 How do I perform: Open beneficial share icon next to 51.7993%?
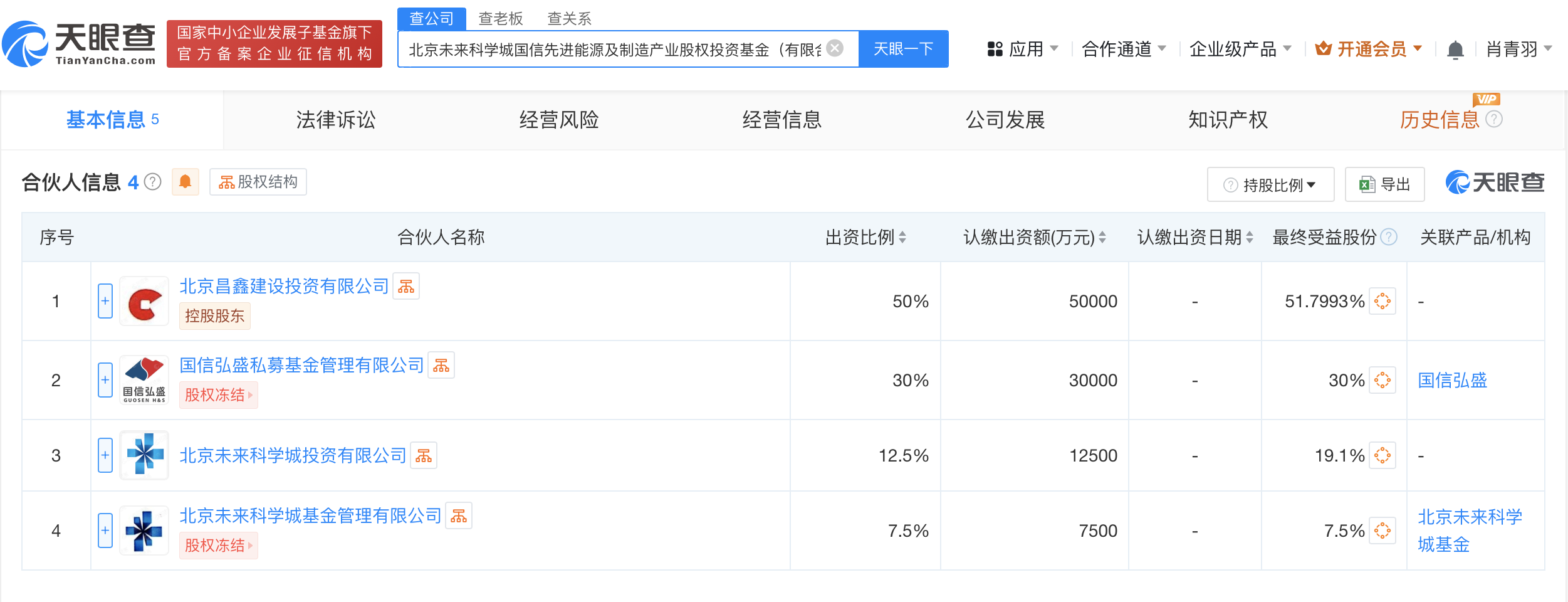point(1382,302)
